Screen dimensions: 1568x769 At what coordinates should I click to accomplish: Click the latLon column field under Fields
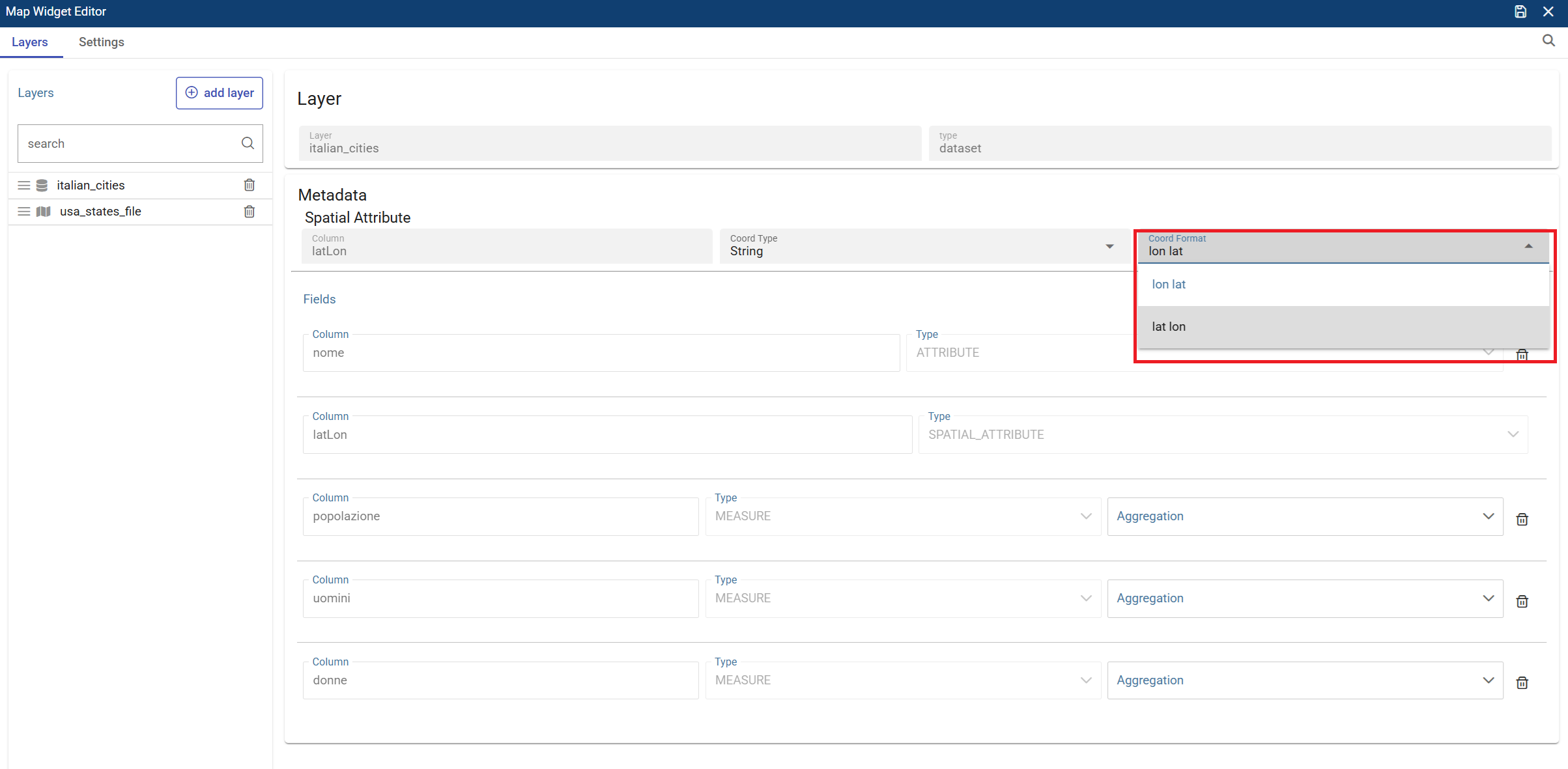(607, 435)
